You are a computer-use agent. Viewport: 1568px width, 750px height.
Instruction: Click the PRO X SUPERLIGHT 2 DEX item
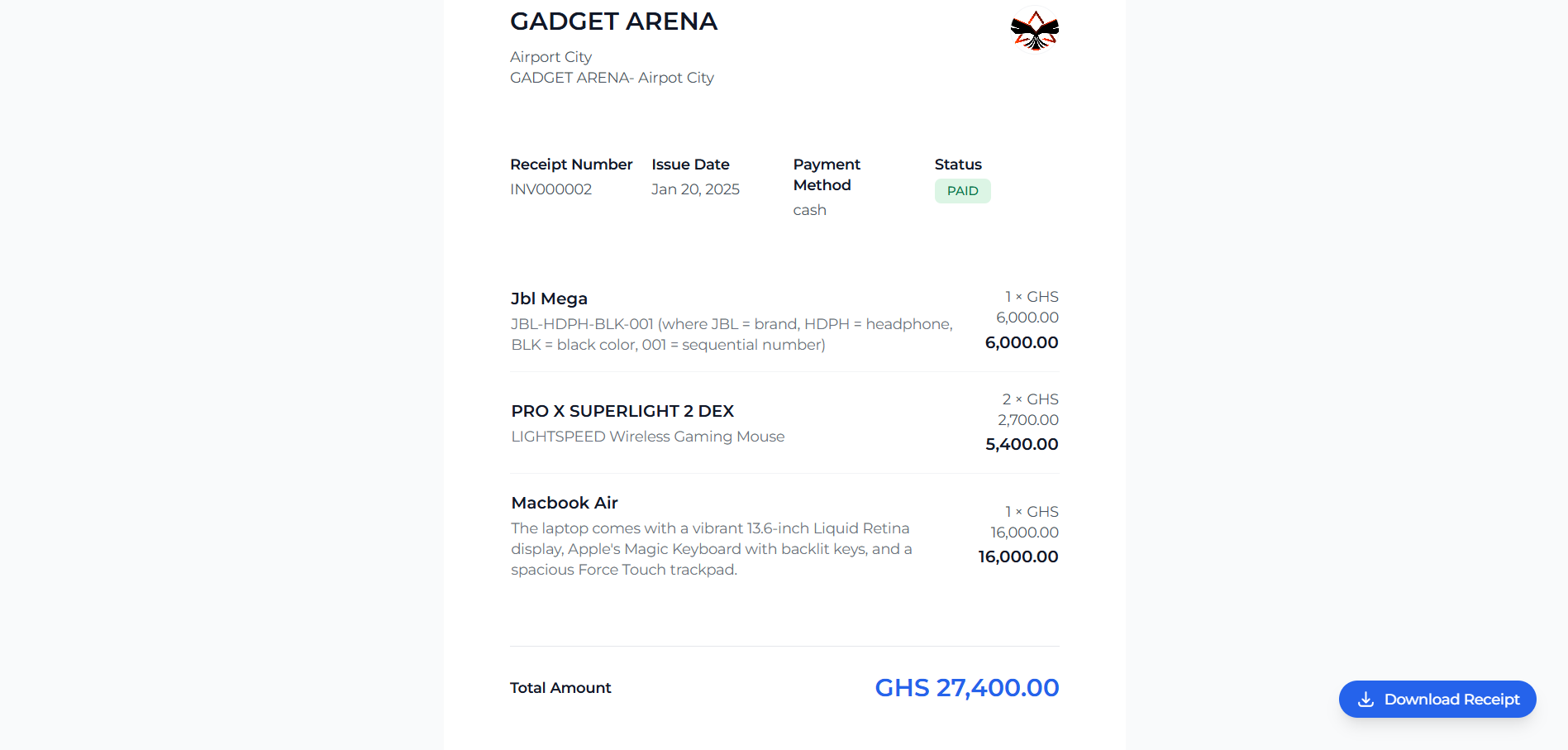(x=622, y=411)
